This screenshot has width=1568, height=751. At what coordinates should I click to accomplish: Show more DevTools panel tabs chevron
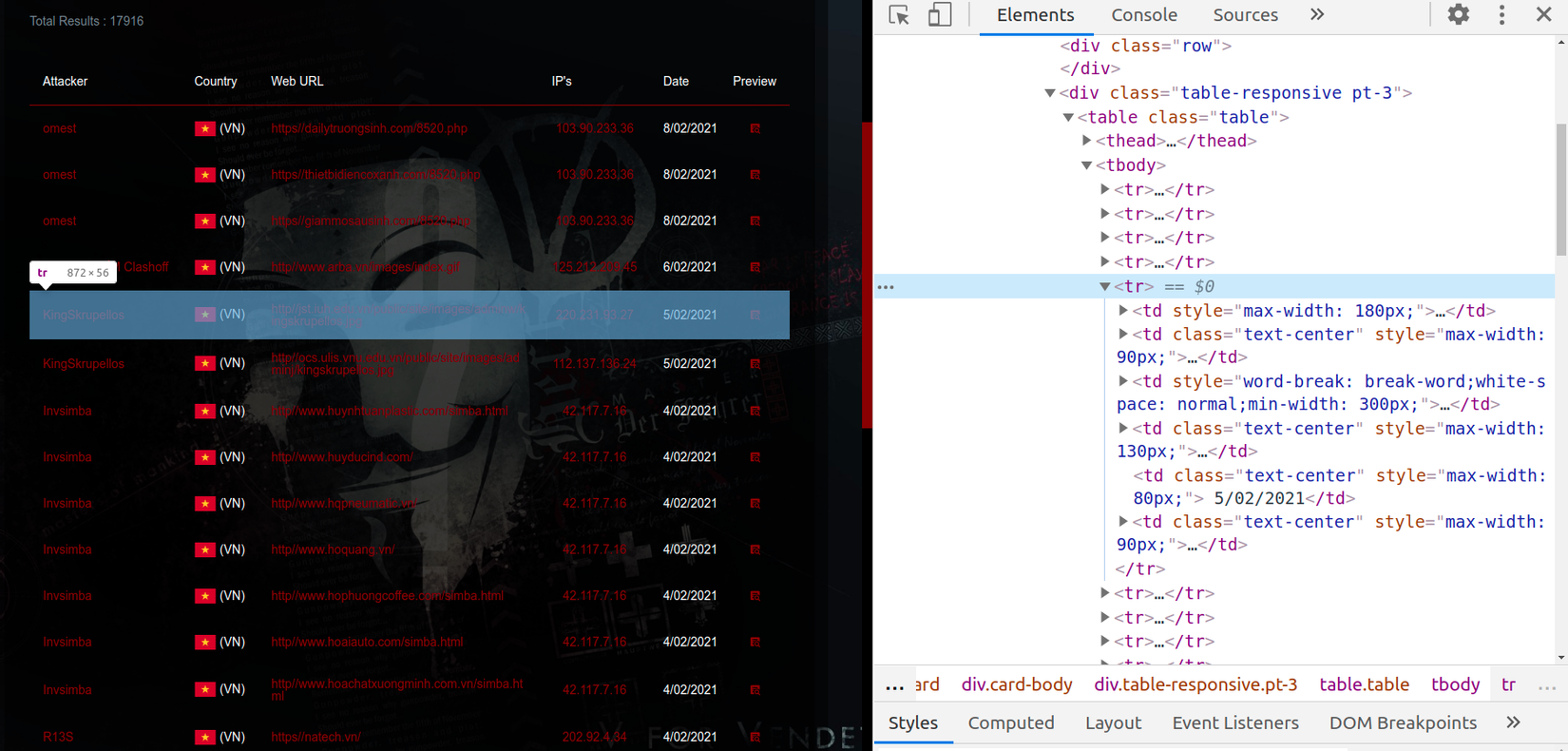point(1317,14)
